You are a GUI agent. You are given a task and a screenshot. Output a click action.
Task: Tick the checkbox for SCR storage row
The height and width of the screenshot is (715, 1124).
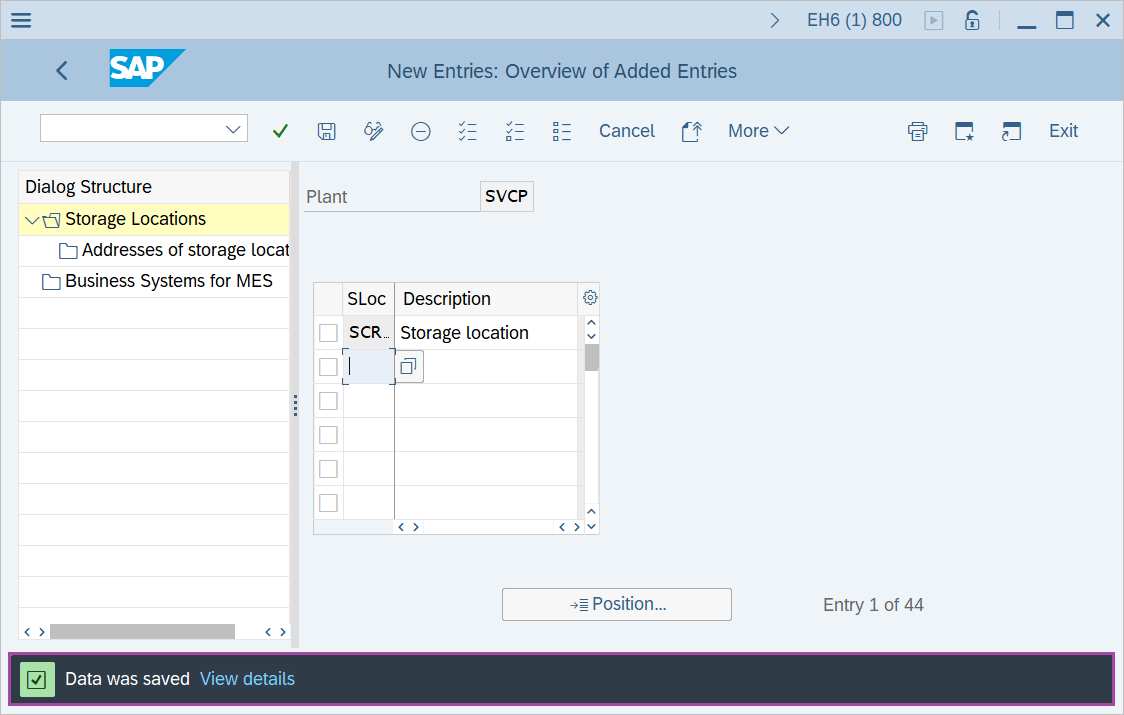(x=328, y=333)
